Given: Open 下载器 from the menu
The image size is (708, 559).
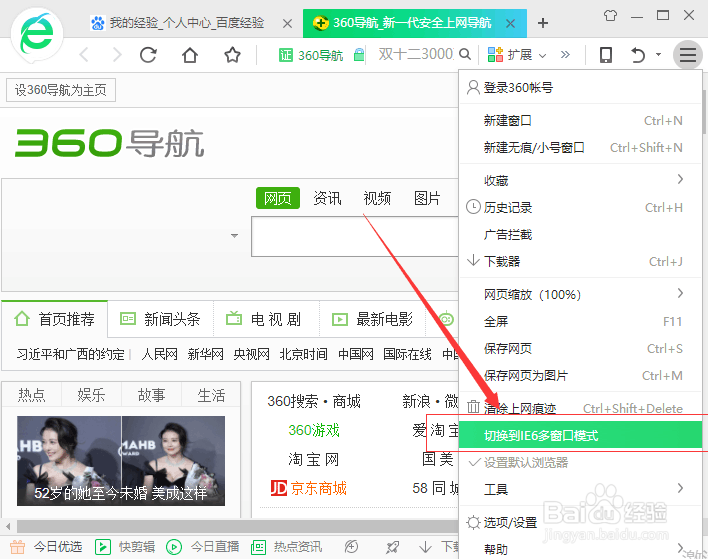Looking at the screenshot, I should coord(580,261).
